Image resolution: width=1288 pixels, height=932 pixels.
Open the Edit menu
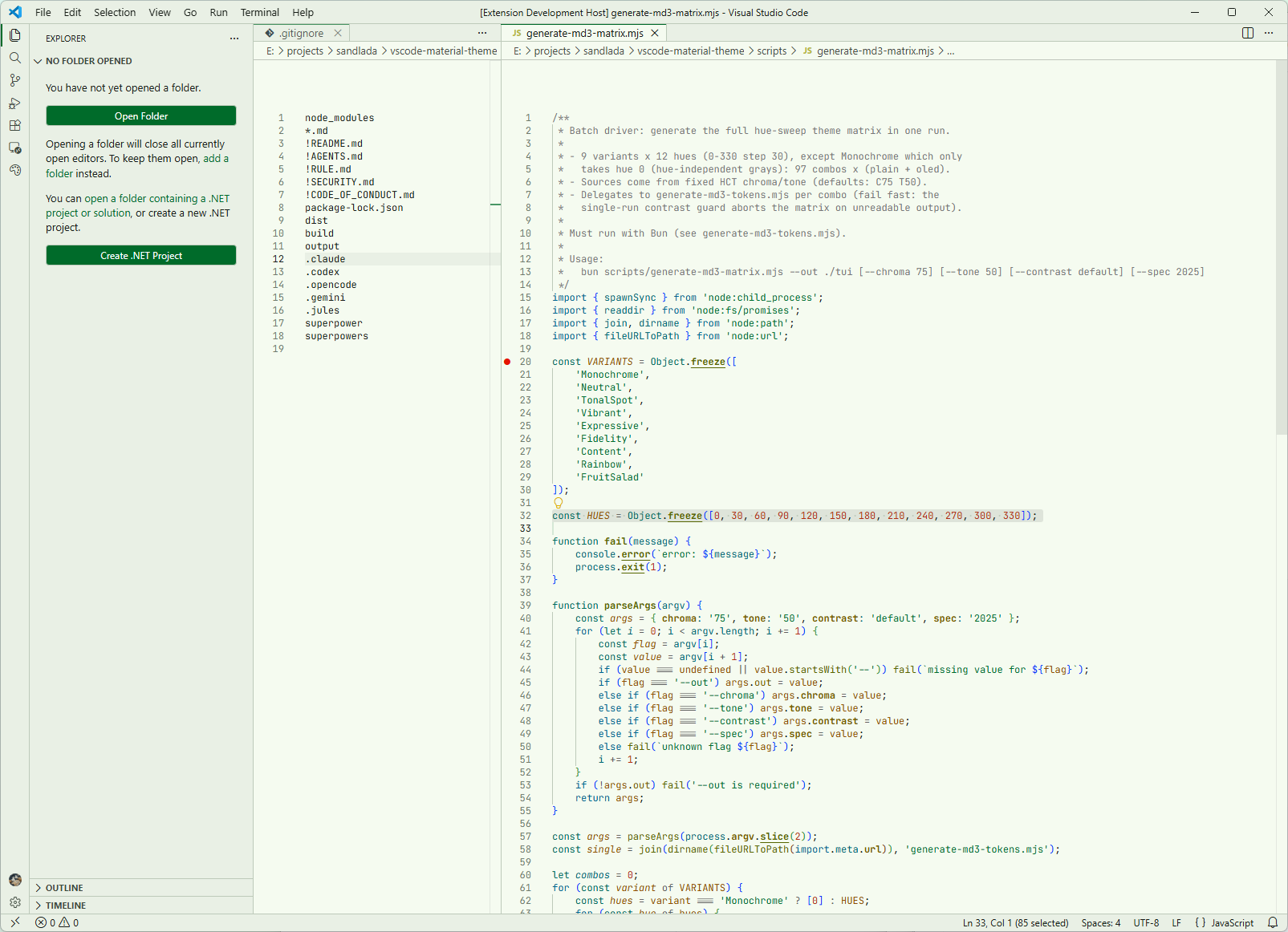72,12
